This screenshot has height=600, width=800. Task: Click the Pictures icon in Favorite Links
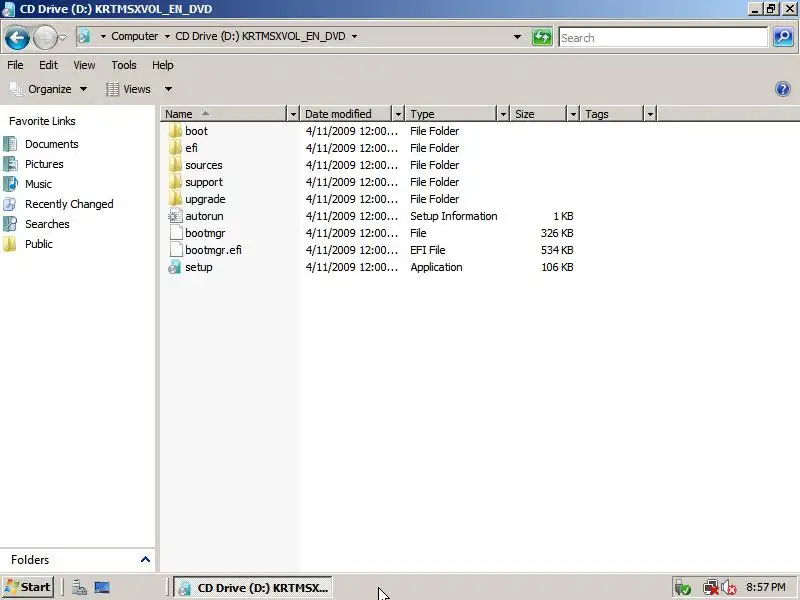[10, 164]
